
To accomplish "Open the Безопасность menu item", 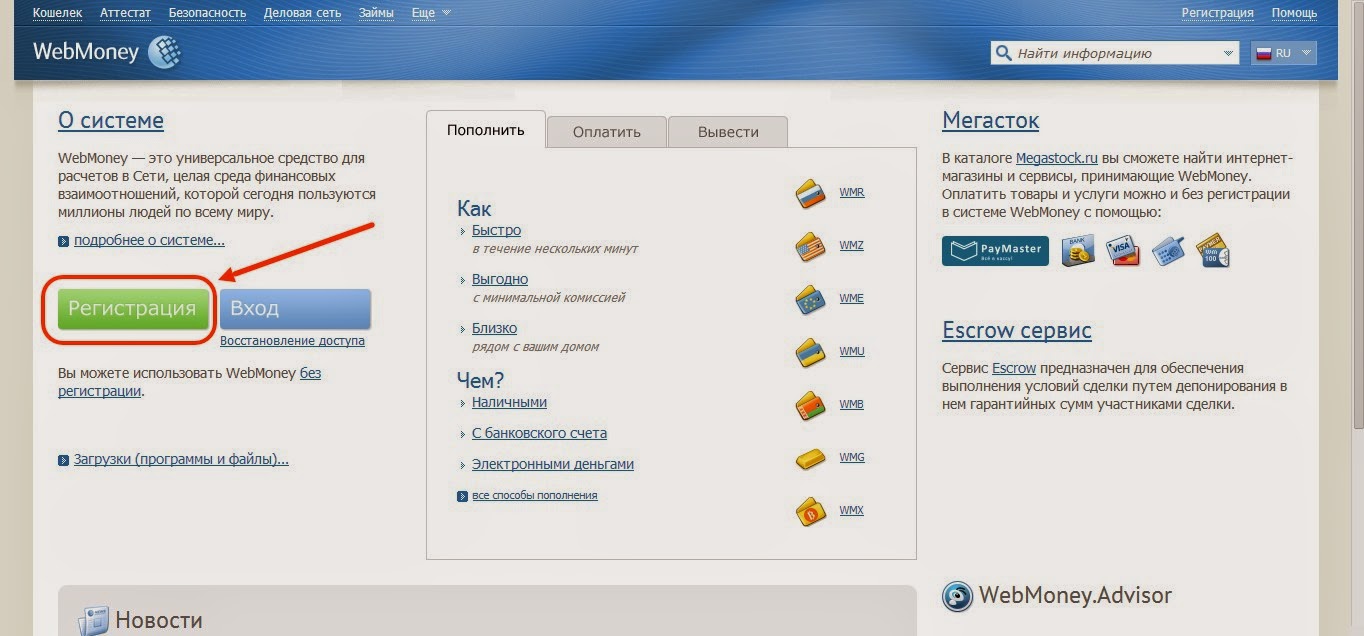I will (207, 13).
